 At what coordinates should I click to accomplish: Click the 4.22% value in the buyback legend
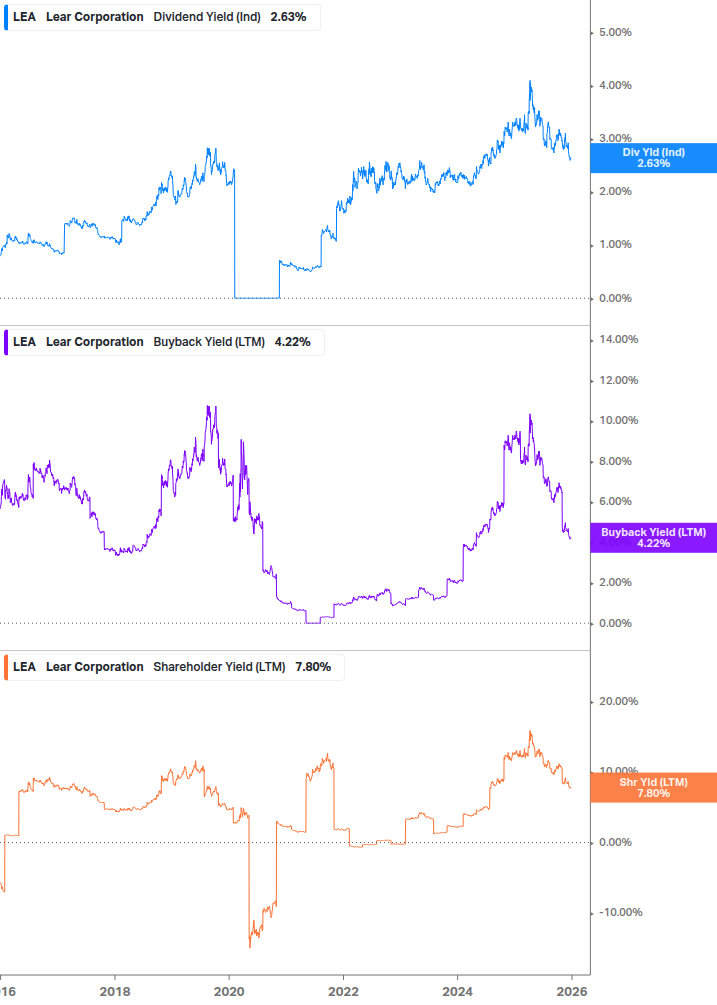pyautogui.click(x=292, y=342)
